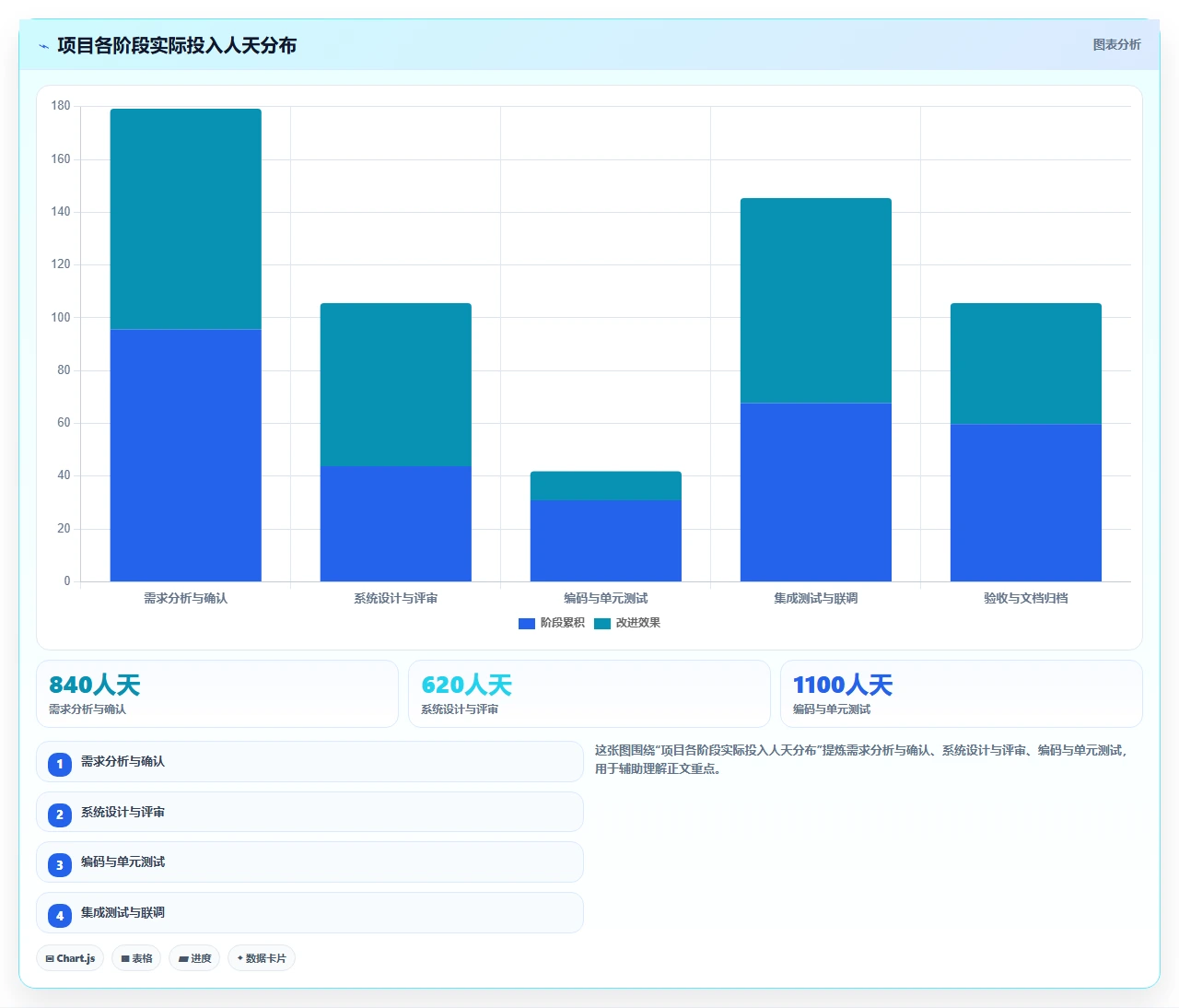Click number badge 1 for 需求分析与确认
Viewport: 1179px width, 1008px height.
coord(60,764)
